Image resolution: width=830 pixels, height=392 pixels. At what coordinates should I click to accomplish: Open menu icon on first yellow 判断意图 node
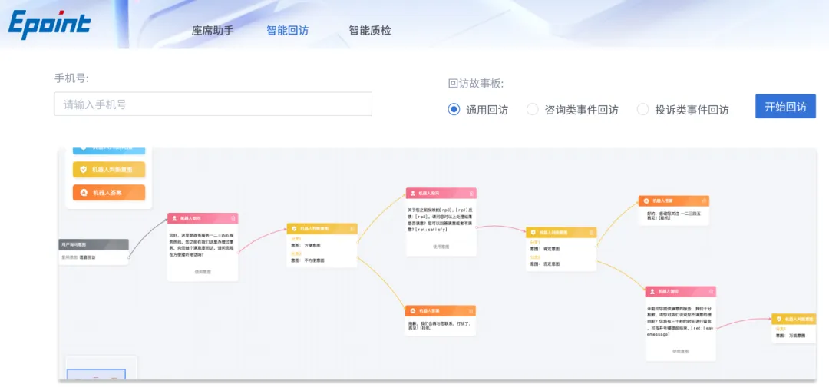(x=352, y=229)
